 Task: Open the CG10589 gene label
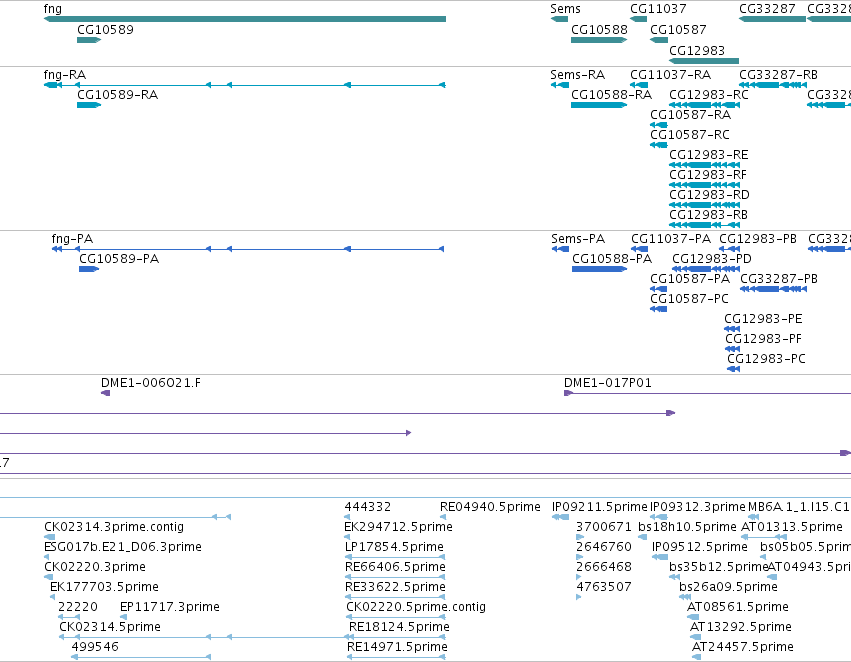pos(105,30)
